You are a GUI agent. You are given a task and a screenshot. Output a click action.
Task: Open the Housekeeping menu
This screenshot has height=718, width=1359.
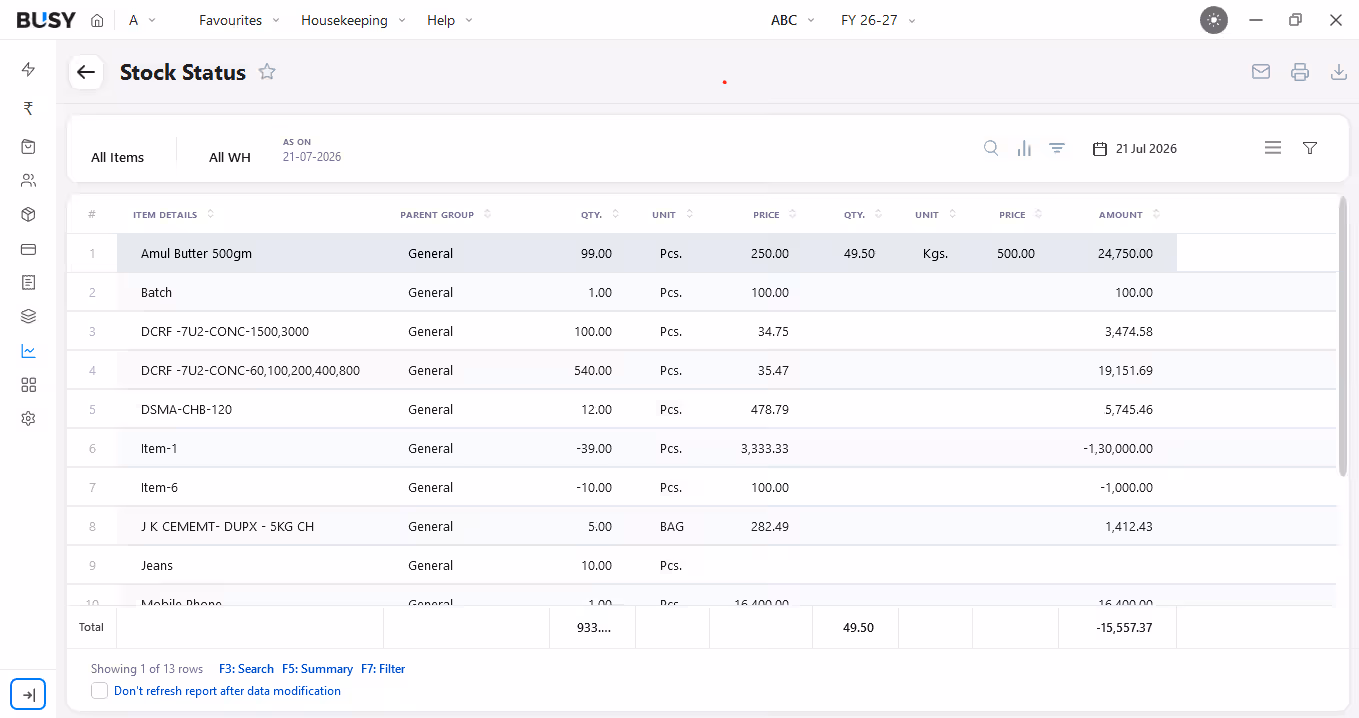tap(353, 20)
